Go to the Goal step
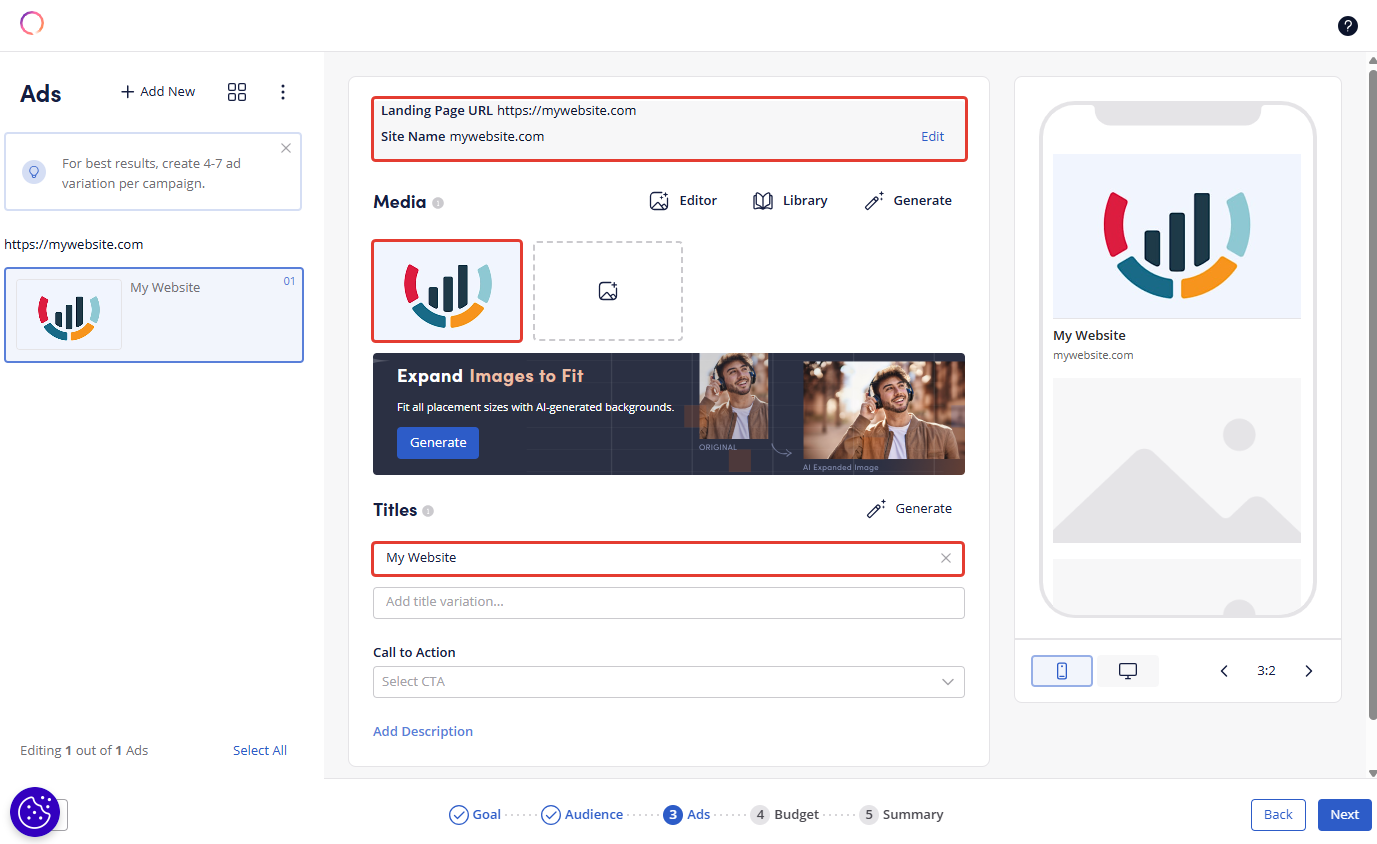Image resolution: width=1377 pixels, height=844 pixels. (x=475, y=815)
